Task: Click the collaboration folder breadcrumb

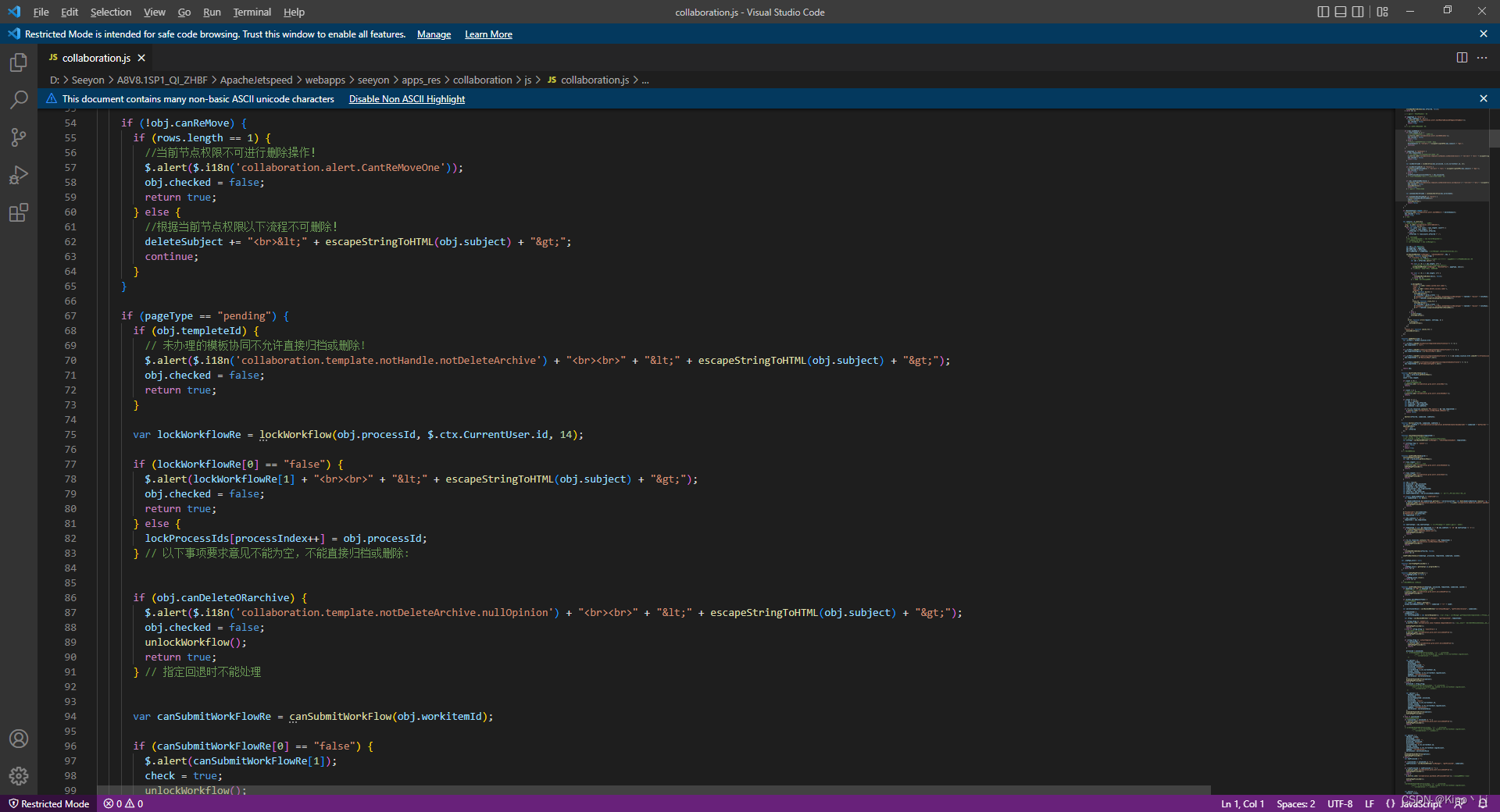Action: click(483, 80)
